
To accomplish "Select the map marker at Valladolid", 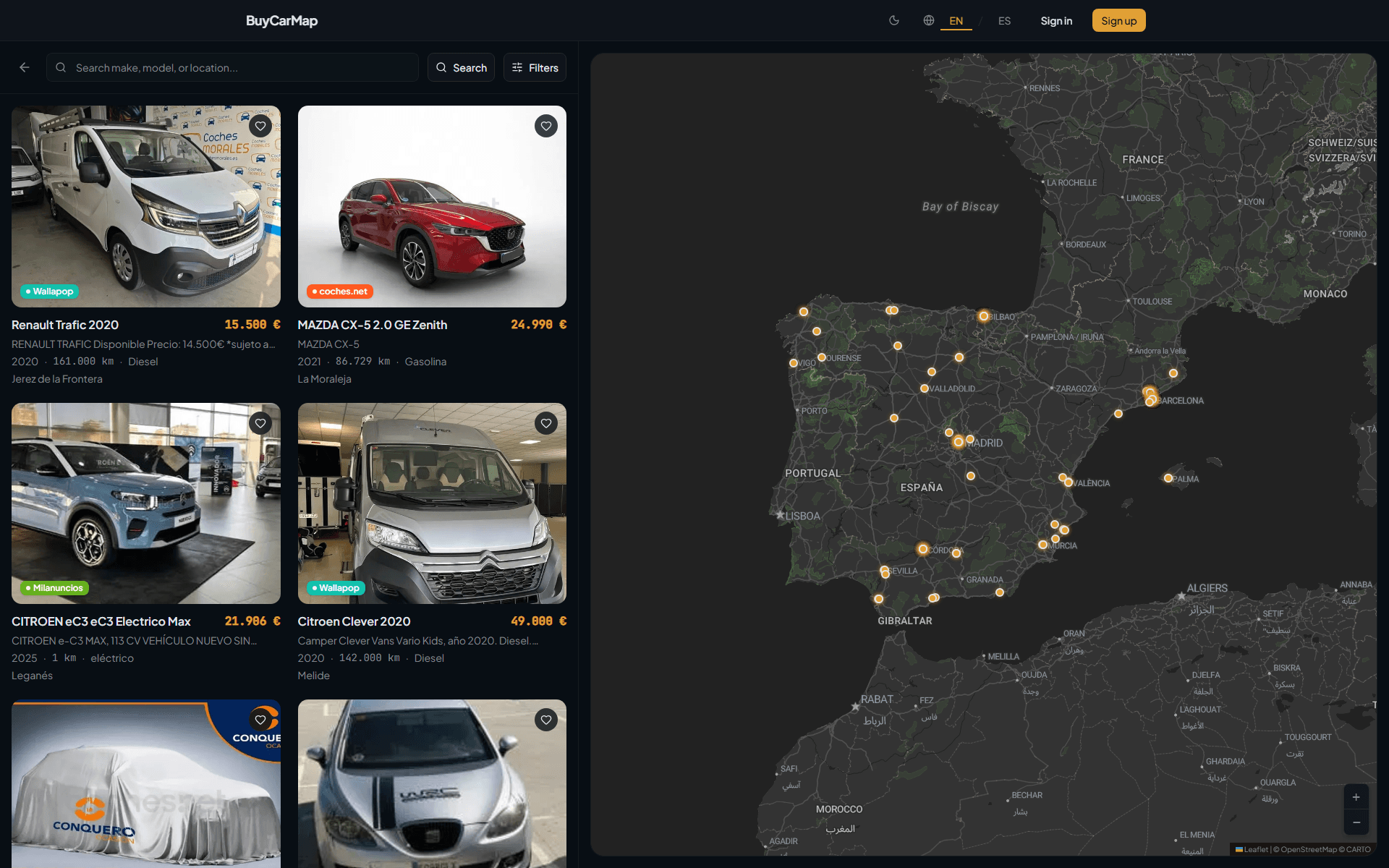I will coord(924,388).
